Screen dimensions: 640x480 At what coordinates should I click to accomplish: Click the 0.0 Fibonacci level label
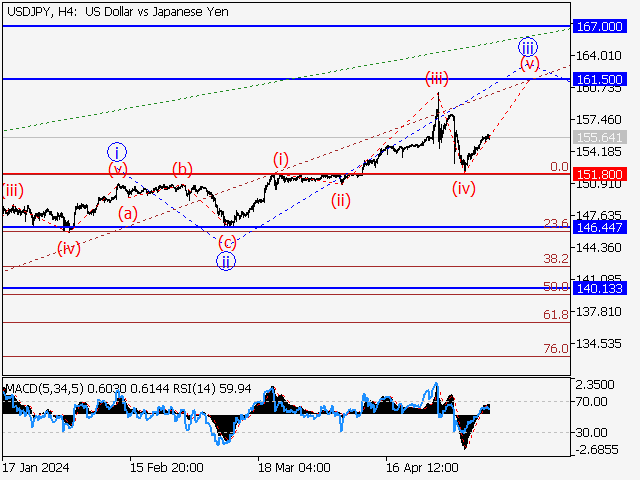coord(559,167)
